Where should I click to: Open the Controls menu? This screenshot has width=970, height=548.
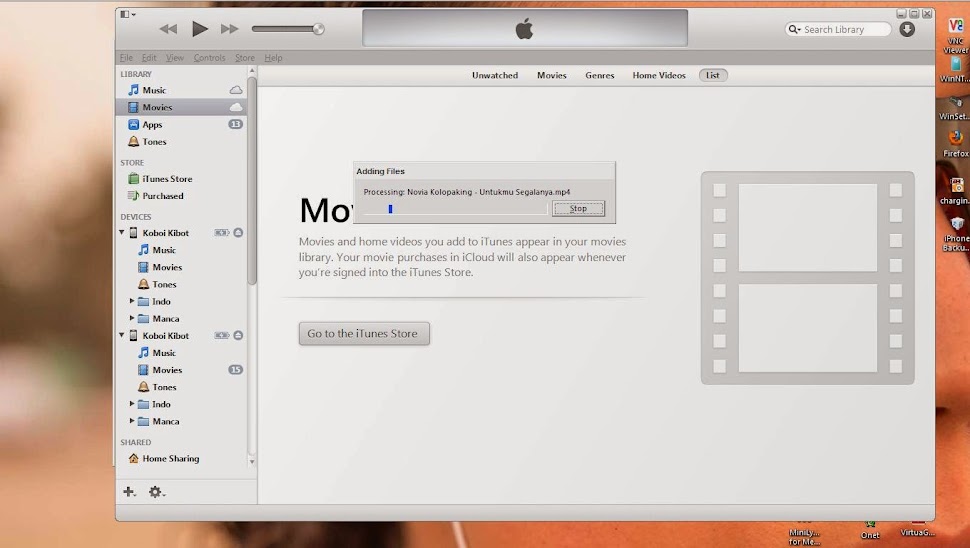(x=209, y=58)
